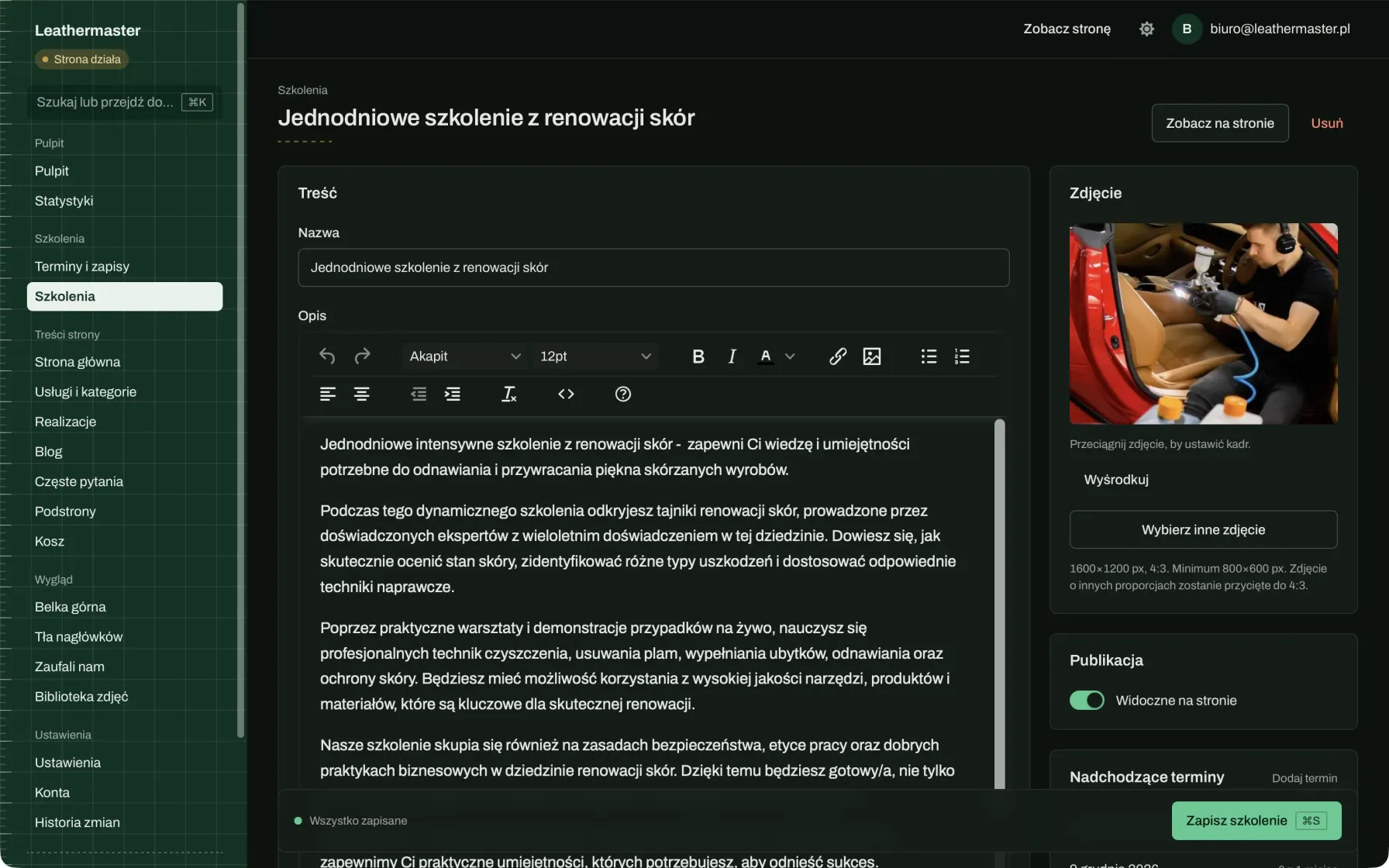Create a bulleted list

(x=929, y=356)
